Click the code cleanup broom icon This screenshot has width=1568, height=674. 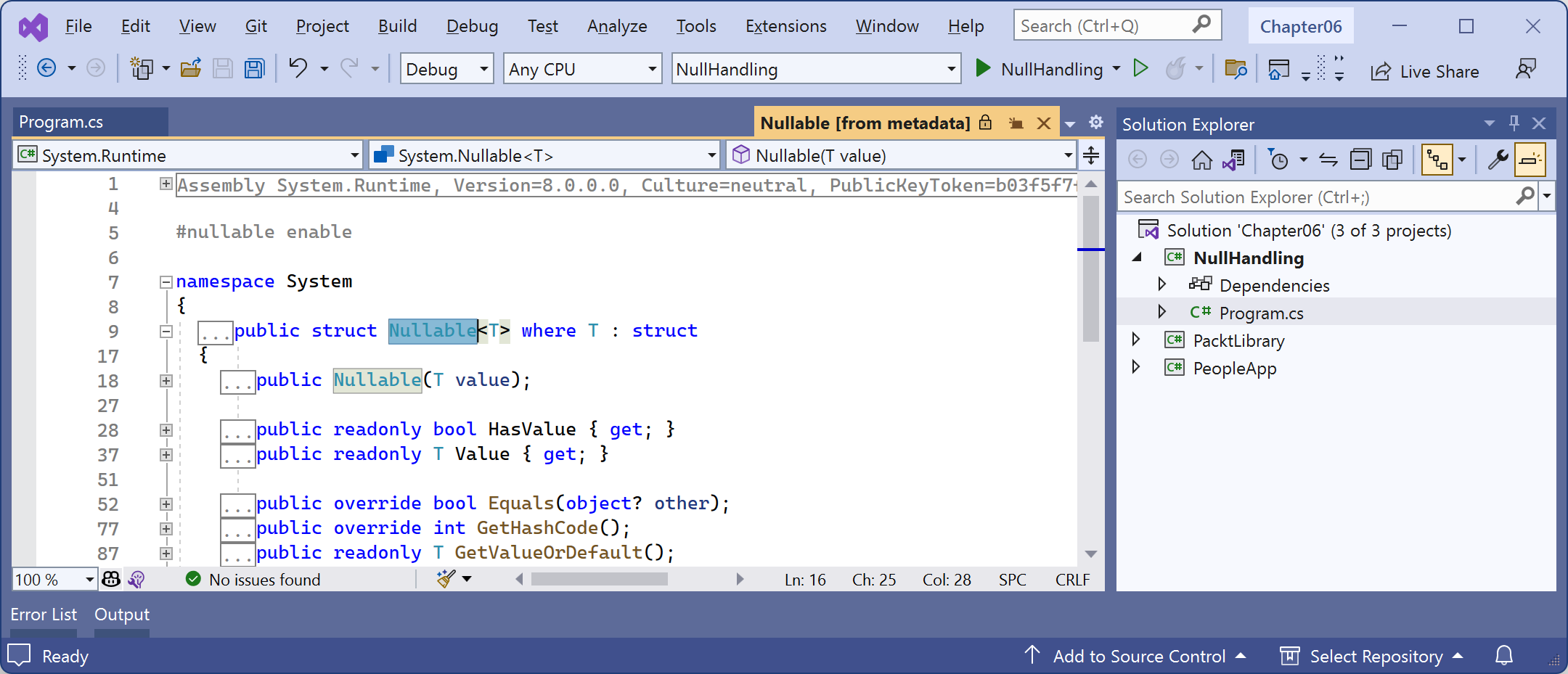point(446,579)
